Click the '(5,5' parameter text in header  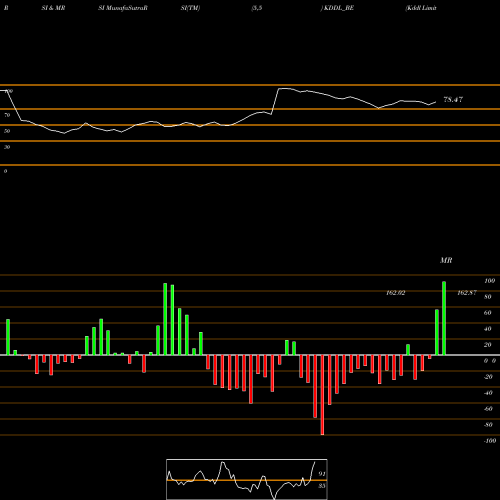coord(257,8)
